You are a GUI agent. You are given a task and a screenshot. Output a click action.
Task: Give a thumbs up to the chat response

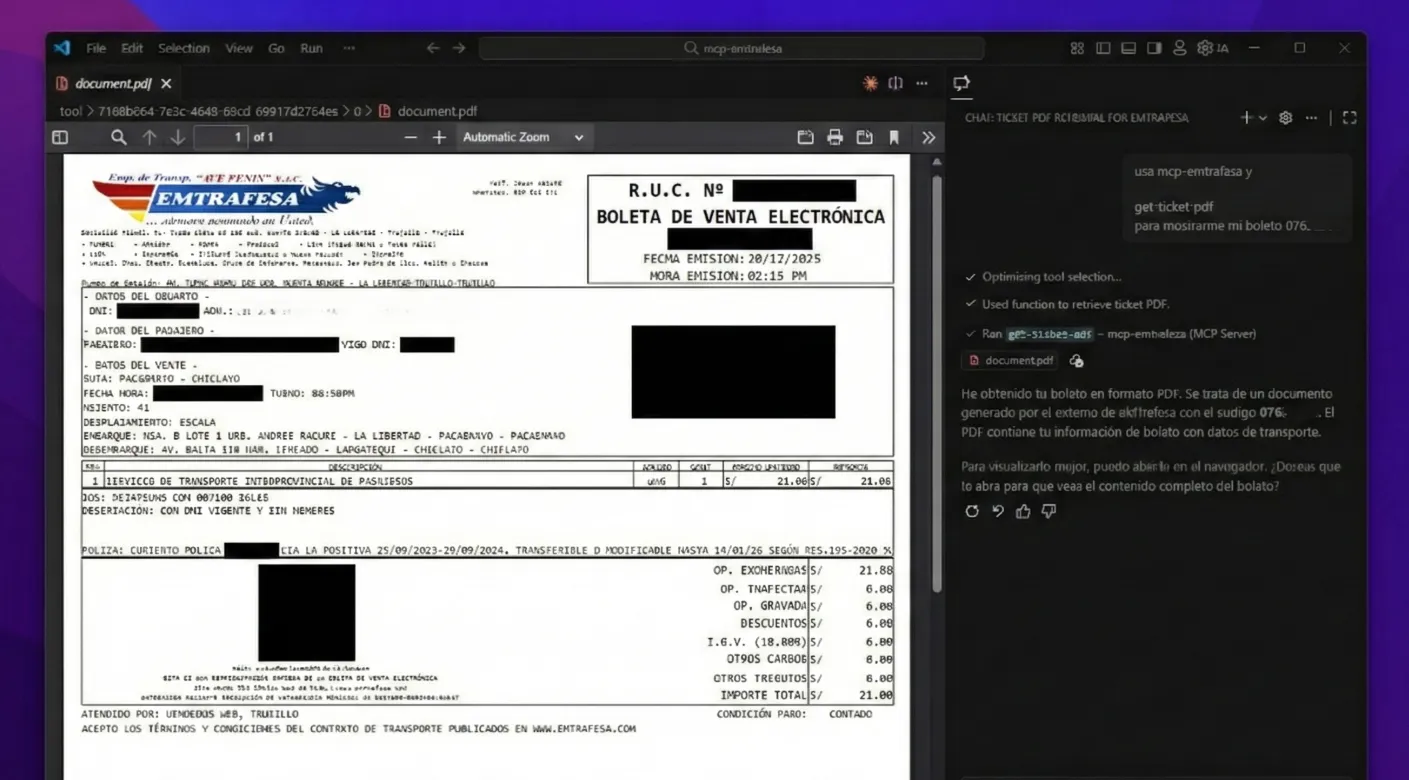click(x=1022, y=511)
